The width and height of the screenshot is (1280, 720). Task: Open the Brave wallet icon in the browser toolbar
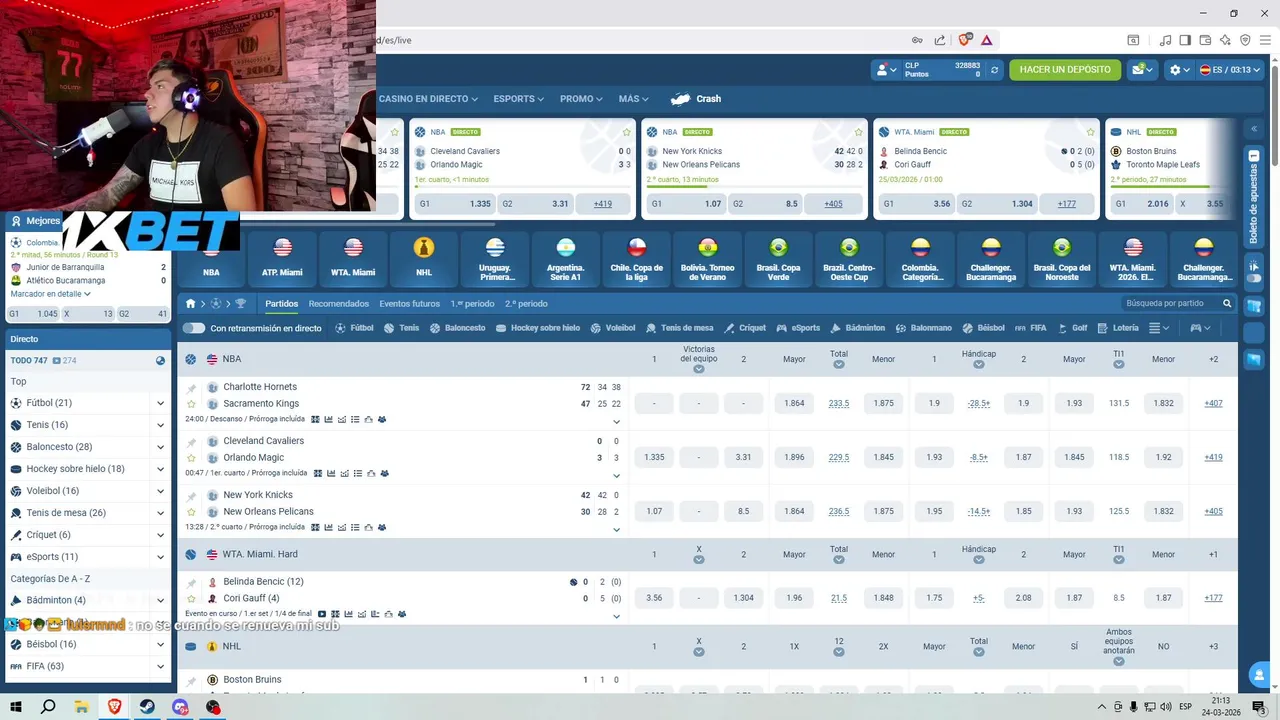pyautogui.click(x=1204, y=40)
